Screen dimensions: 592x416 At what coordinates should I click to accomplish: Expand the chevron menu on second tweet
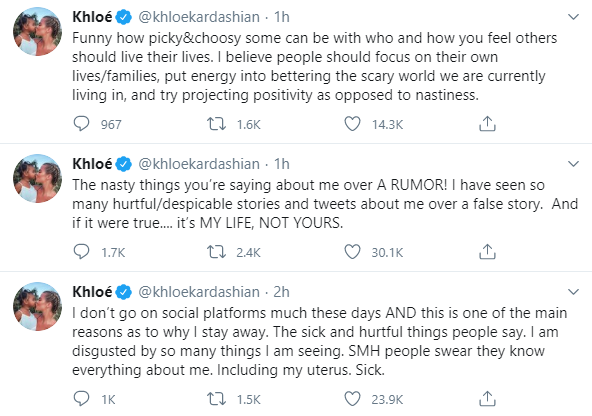click(x=574, y=163)
